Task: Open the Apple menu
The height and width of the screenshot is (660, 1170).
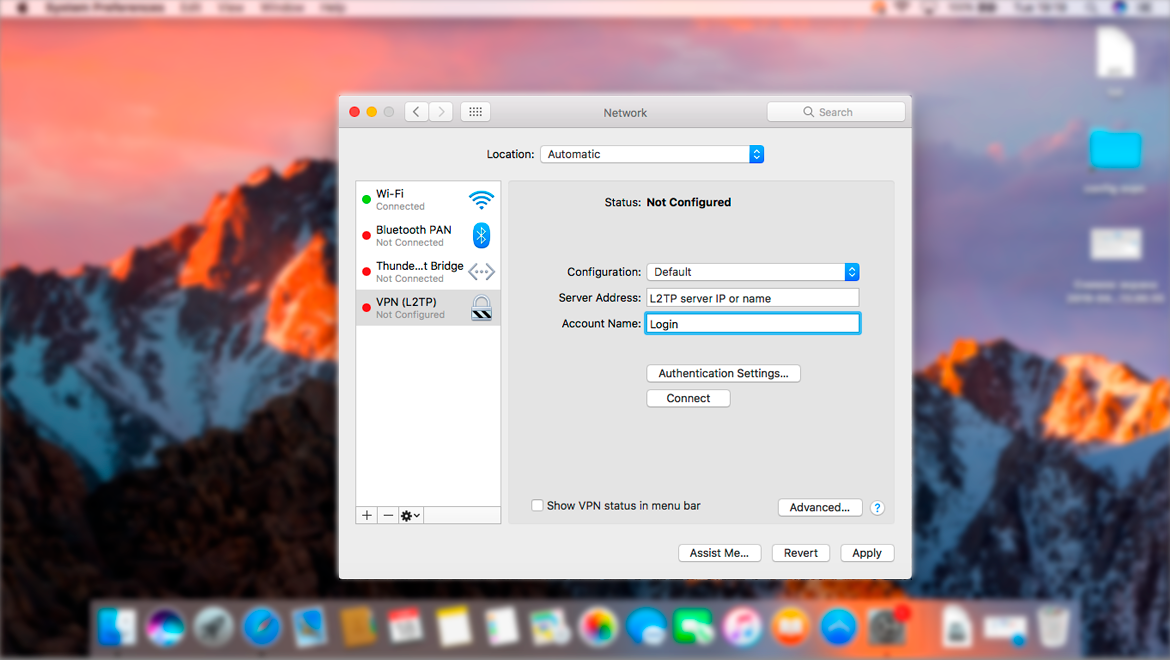Action: tap(22, 7)
